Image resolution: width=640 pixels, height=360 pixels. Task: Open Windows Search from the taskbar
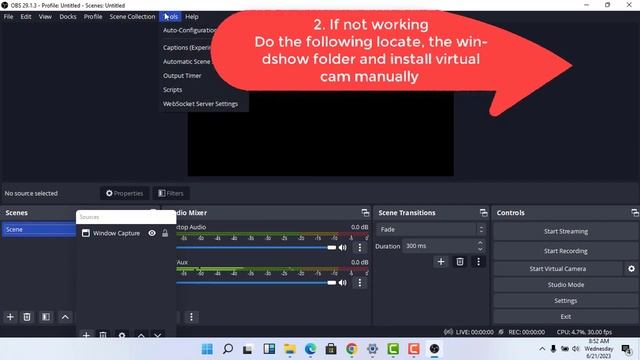pyautogui.click(x=228, y=349)
